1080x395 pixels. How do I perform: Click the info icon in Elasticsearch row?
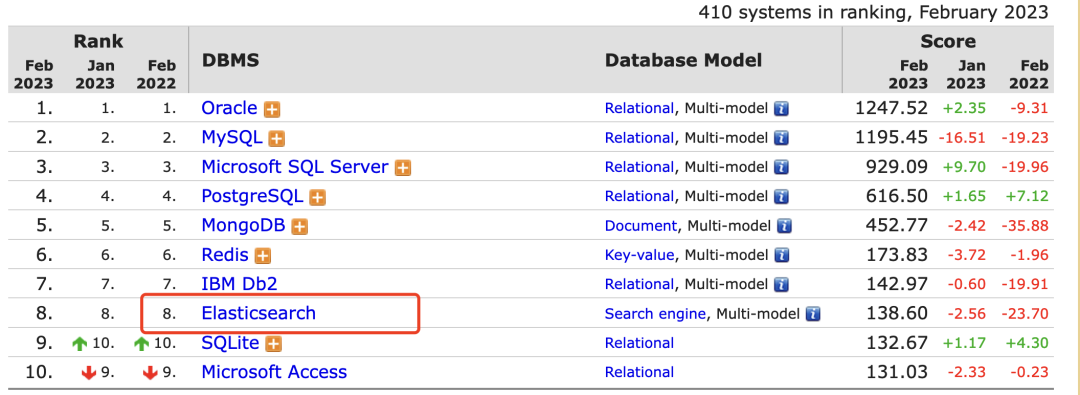tap(813, 314)
